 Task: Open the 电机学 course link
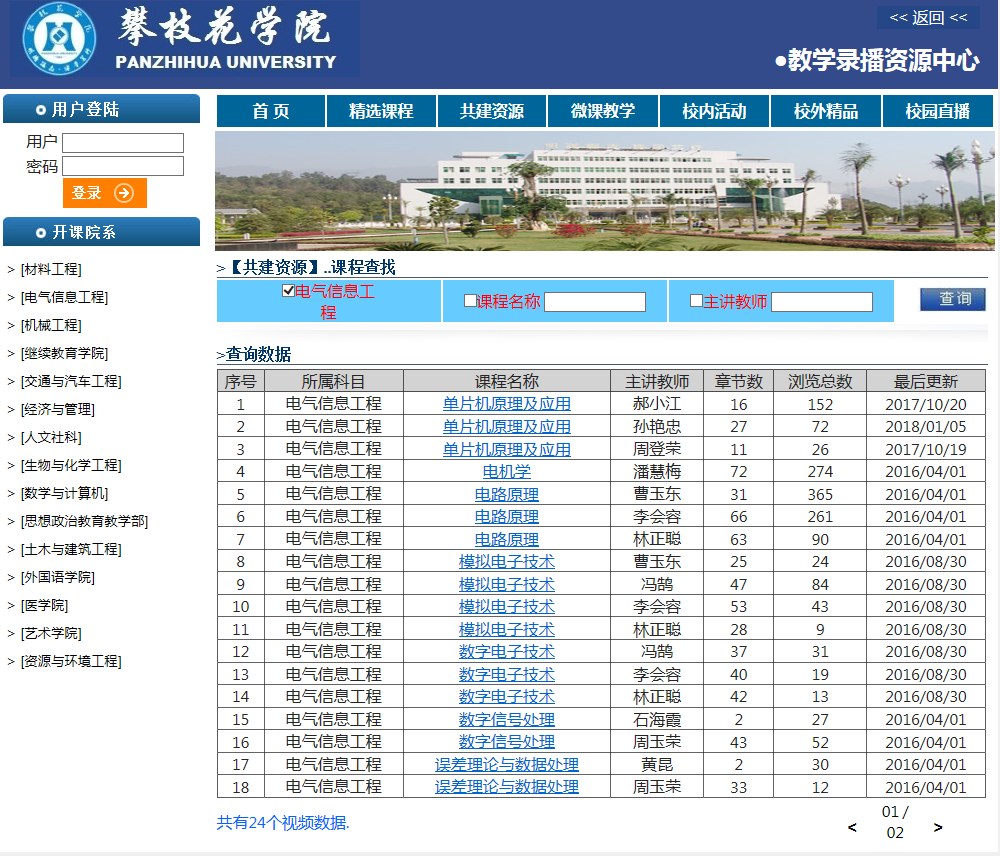pyautogui.click(x=507, y=471)
